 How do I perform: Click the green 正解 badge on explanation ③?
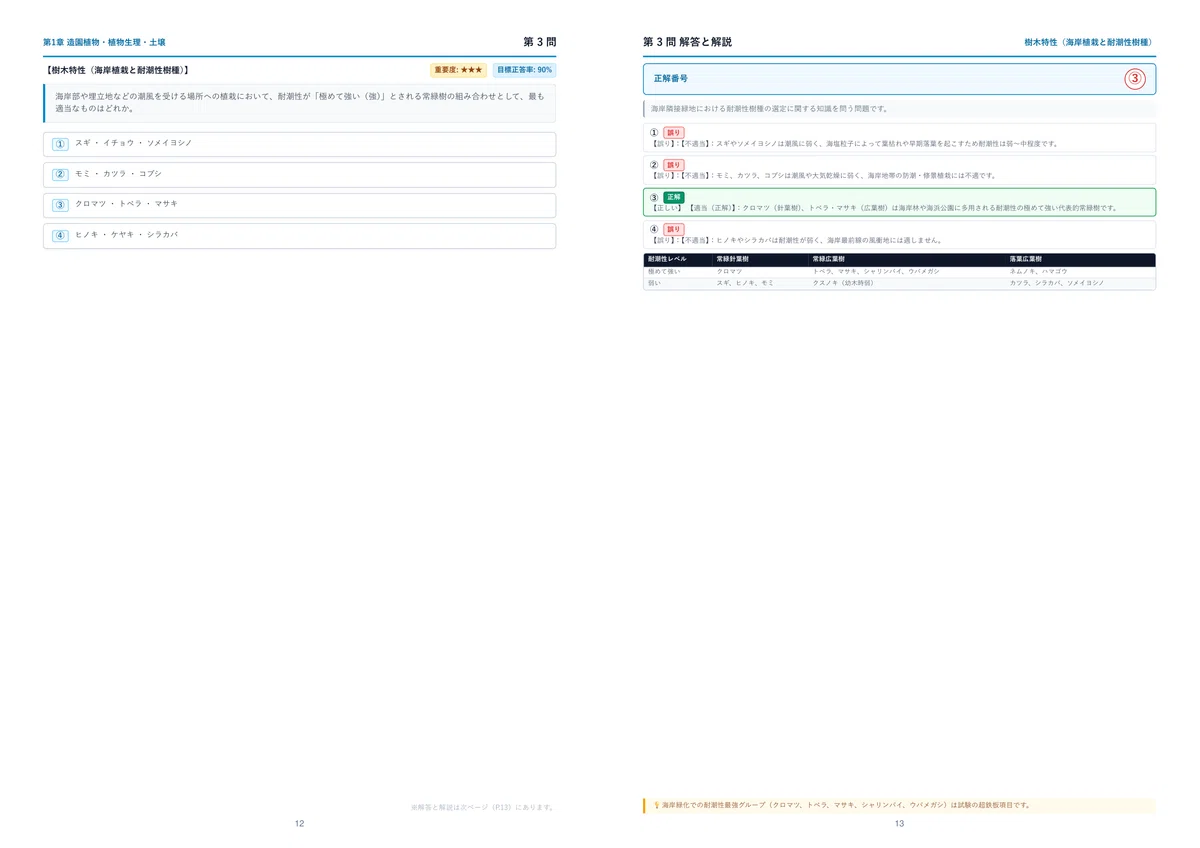674,197
